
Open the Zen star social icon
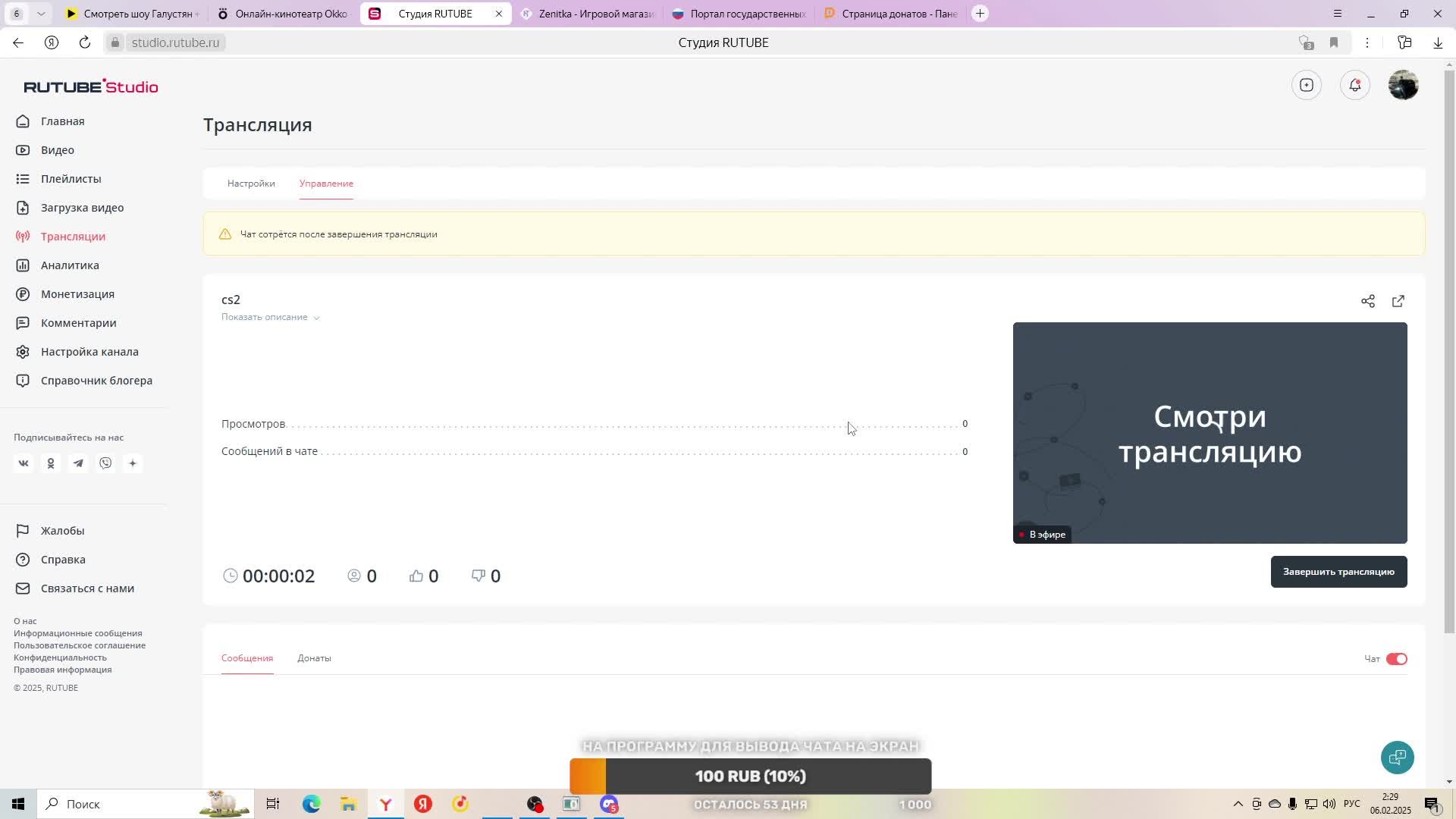pyautogui.click(x=133, y=463)
